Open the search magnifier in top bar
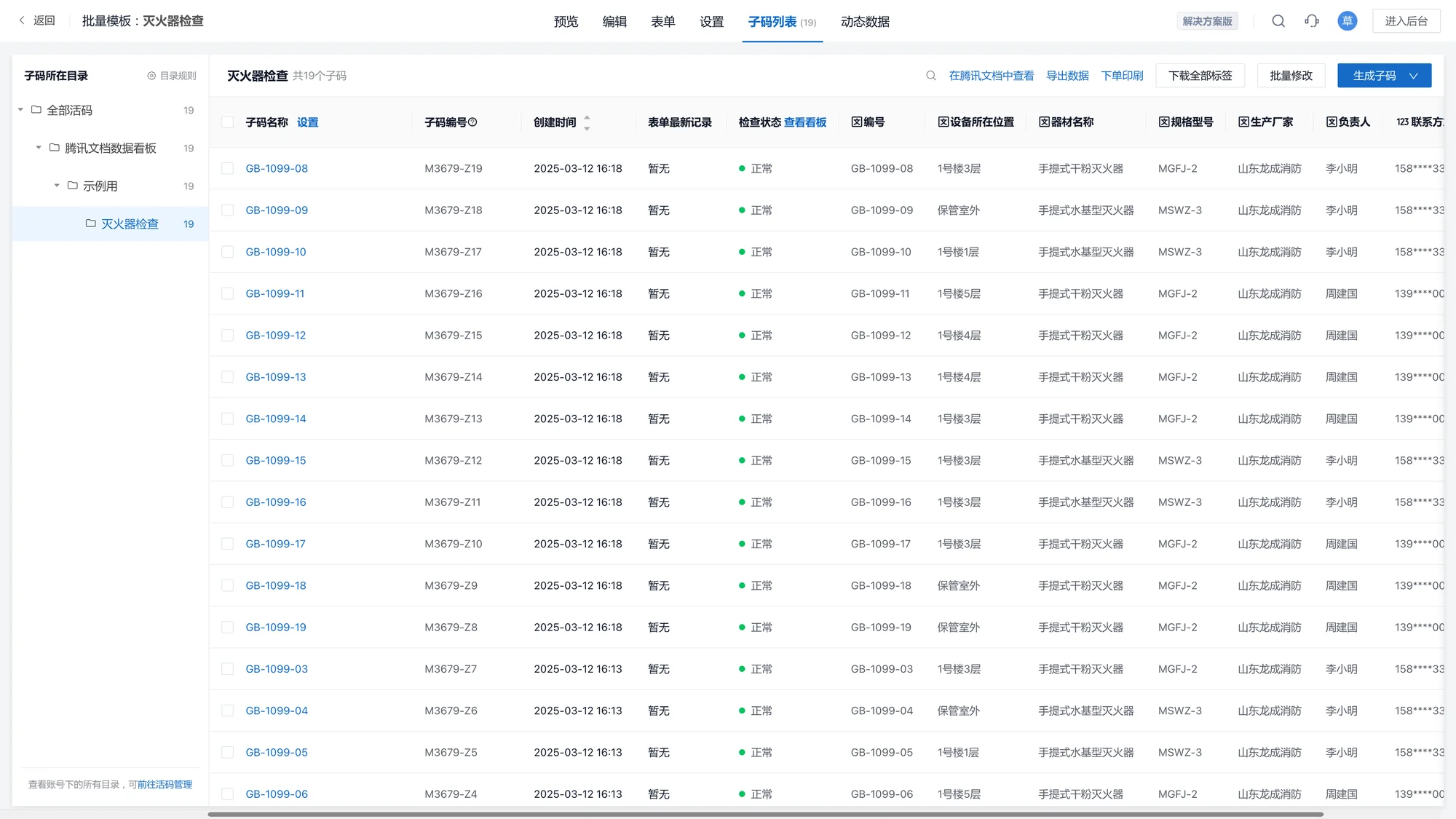The width and height of the screenshot is (1456, 819). [1278, 21]
